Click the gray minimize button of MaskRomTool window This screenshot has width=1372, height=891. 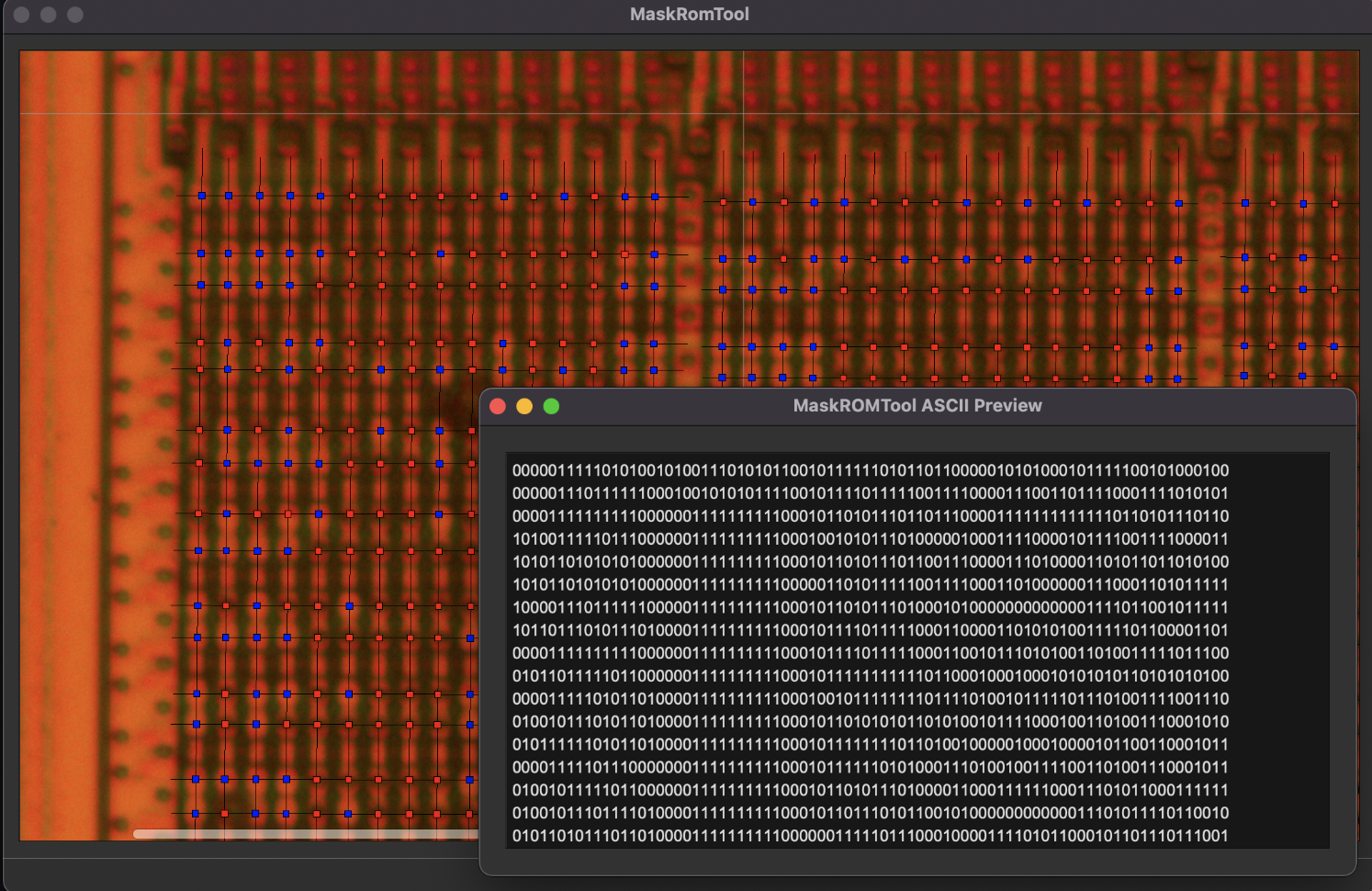click(x=48, y=15)
